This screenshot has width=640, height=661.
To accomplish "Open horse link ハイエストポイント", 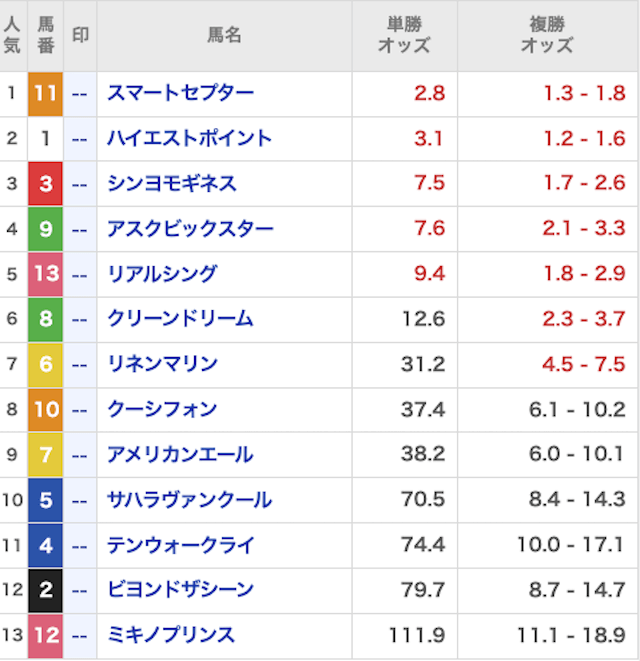I will point(189,138).
